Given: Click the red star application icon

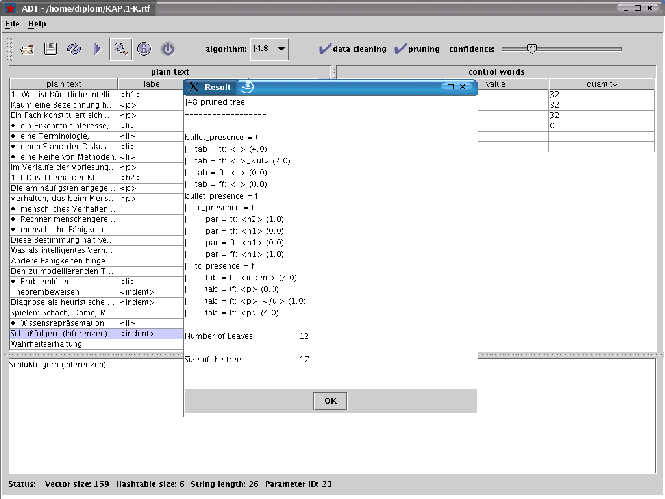Looking at the screenshot, I should (x=10, y=8).
